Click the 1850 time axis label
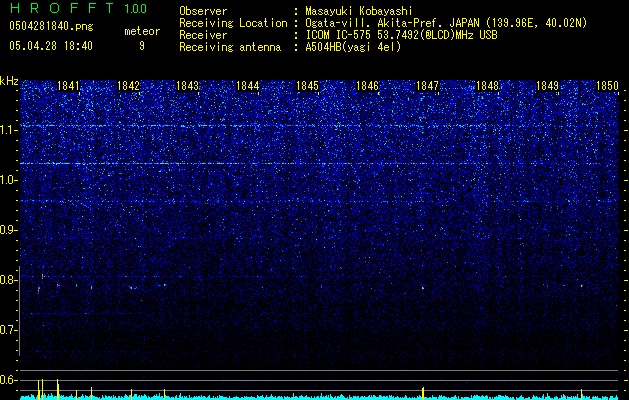The width and height of the screenshot is (629, 400). click(607, 86)
